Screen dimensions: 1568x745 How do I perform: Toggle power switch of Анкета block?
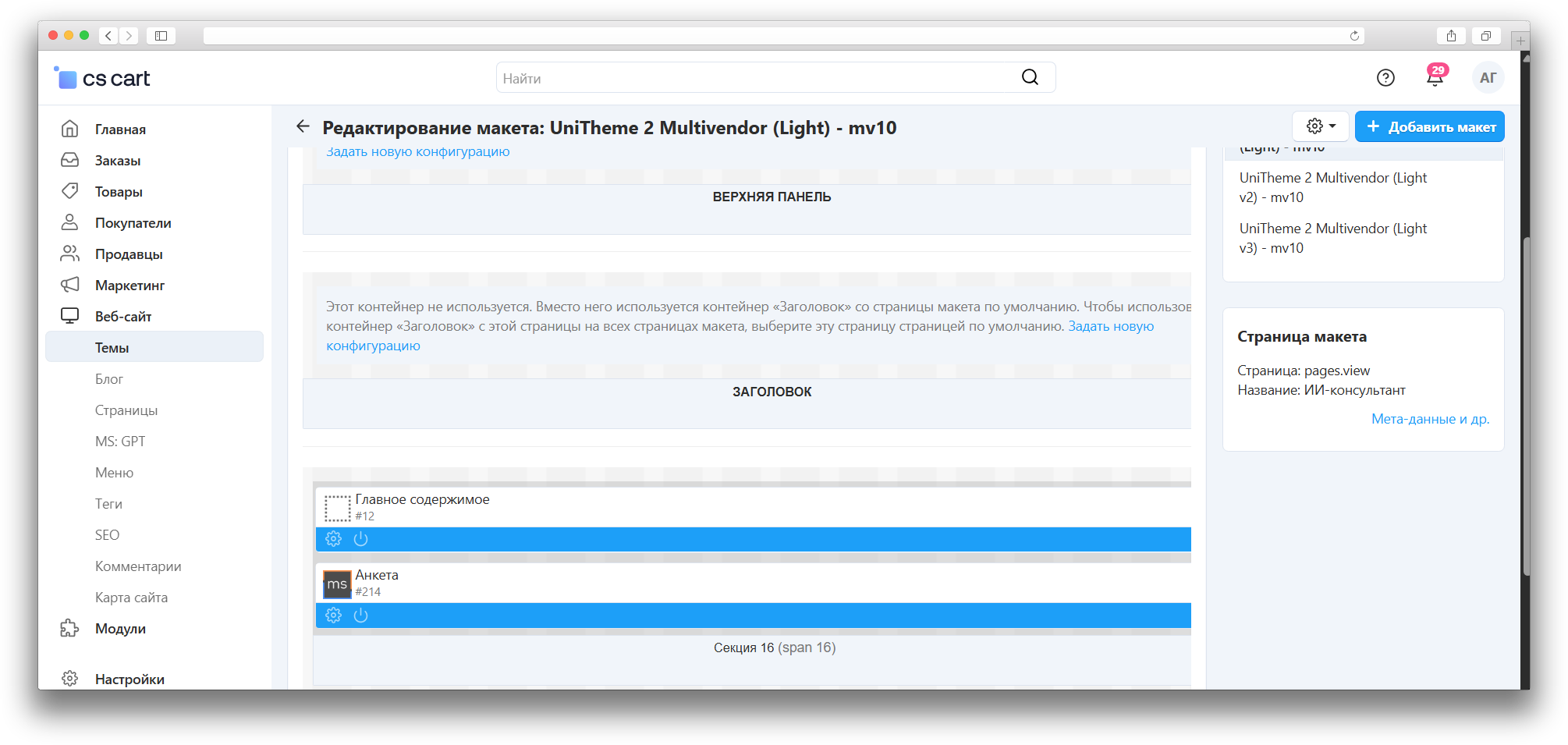[x=360, y=616]
